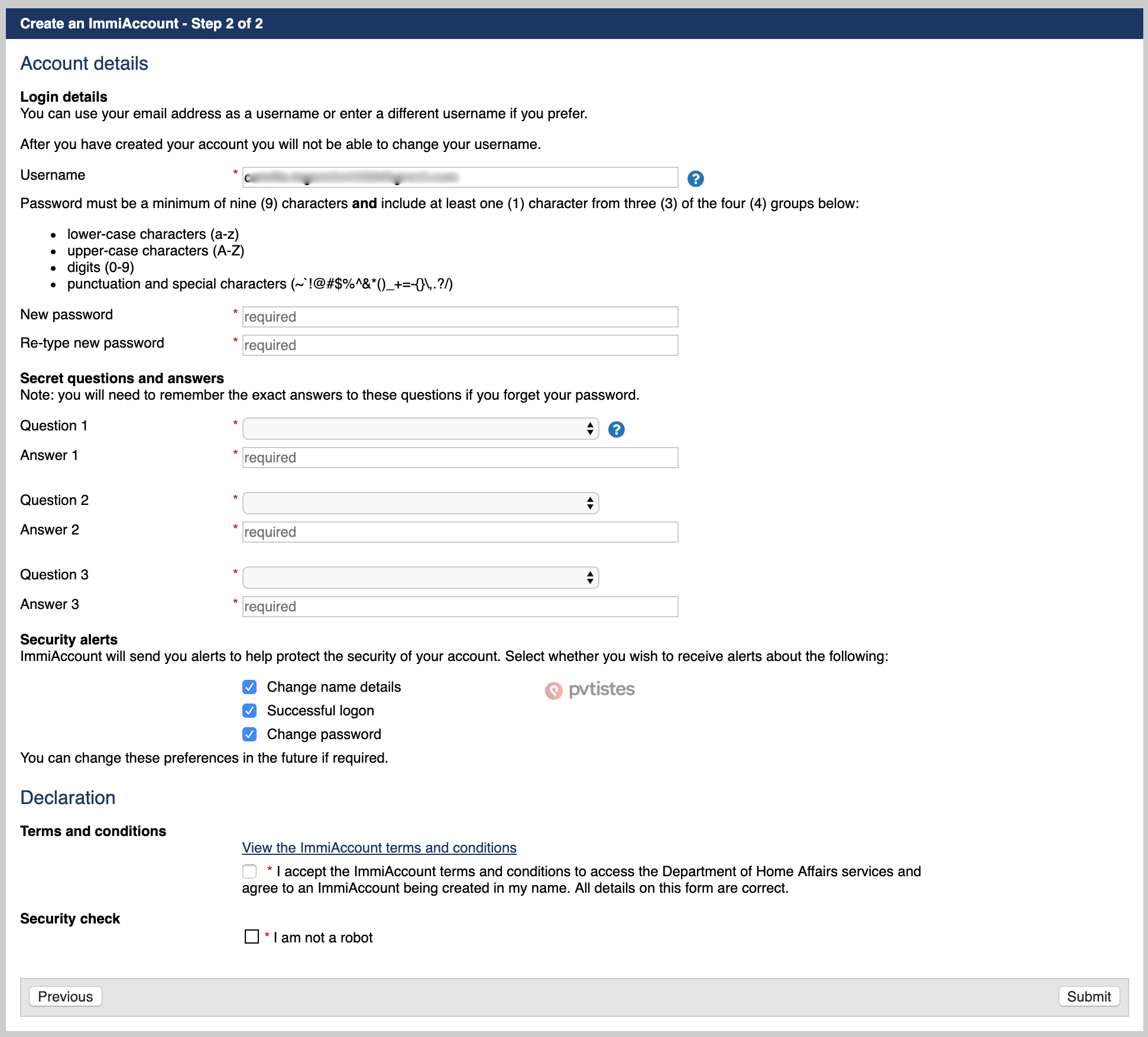Viewport: 1148px width, 1037px height.
Task: Click into the Answer 1 field
Action: pyautogui.click(x=460, y=458)
